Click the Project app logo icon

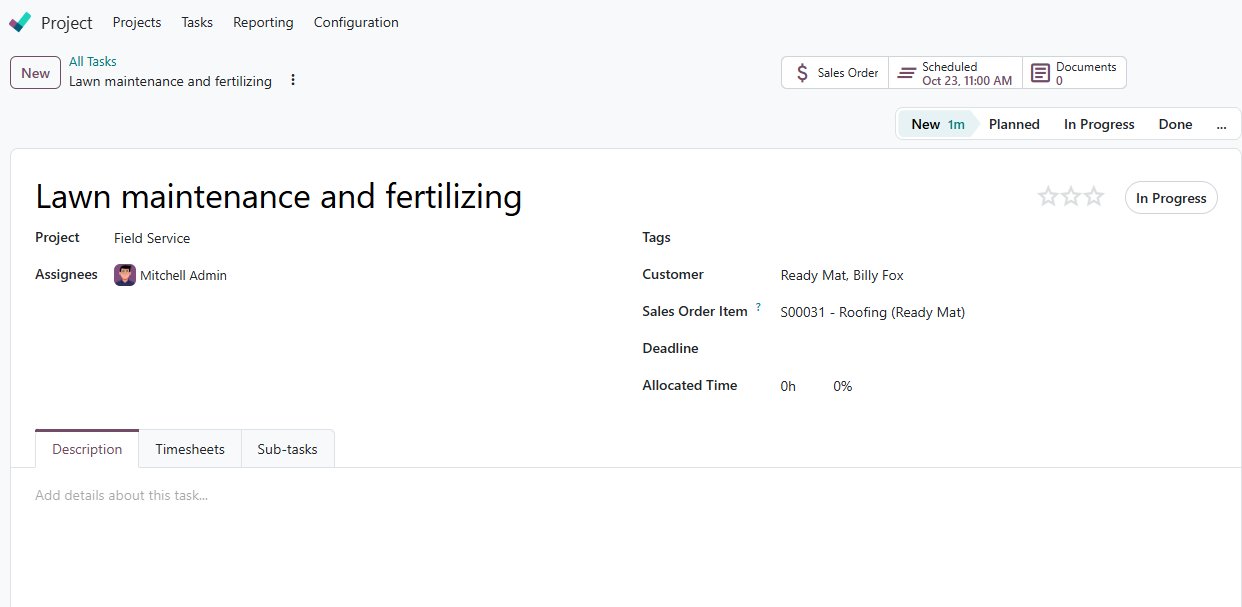[x=20, y=22]
